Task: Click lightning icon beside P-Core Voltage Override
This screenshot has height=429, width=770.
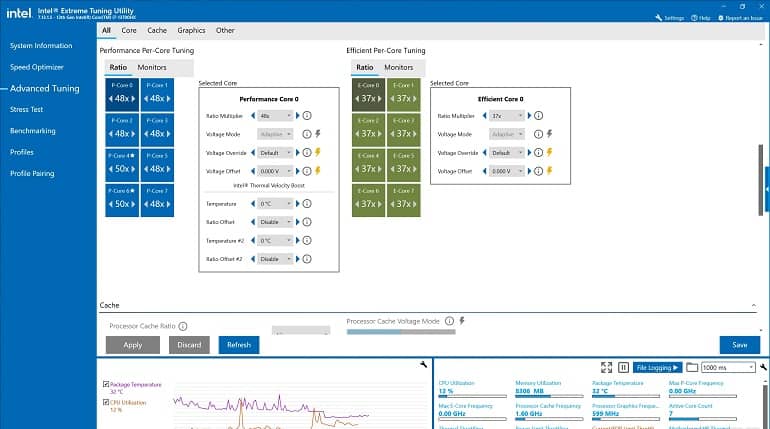Action: pos(318,152)
